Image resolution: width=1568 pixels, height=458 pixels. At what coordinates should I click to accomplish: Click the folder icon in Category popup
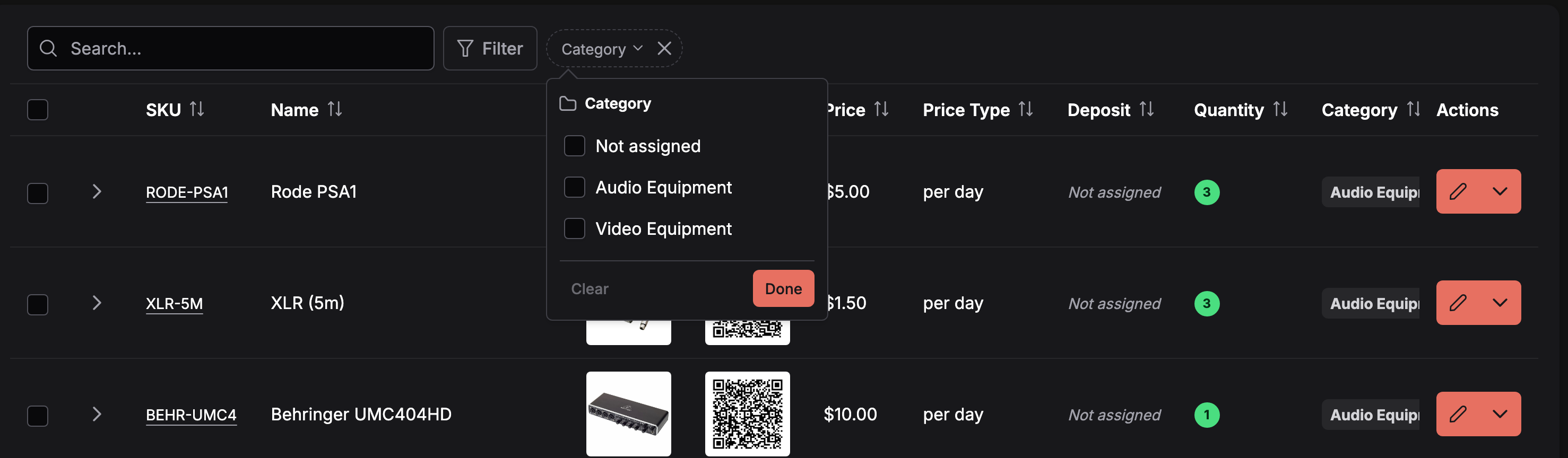tap(568, 104)
